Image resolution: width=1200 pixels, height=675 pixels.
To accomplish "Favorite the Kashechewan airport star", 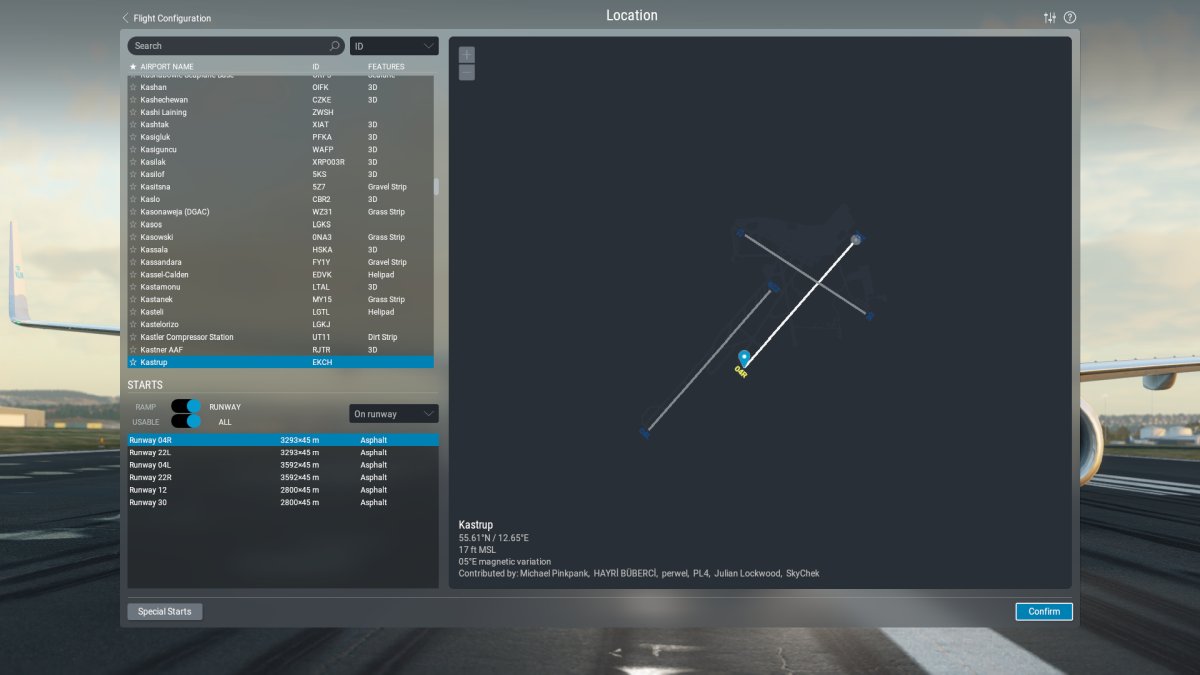I will [133, 100].
